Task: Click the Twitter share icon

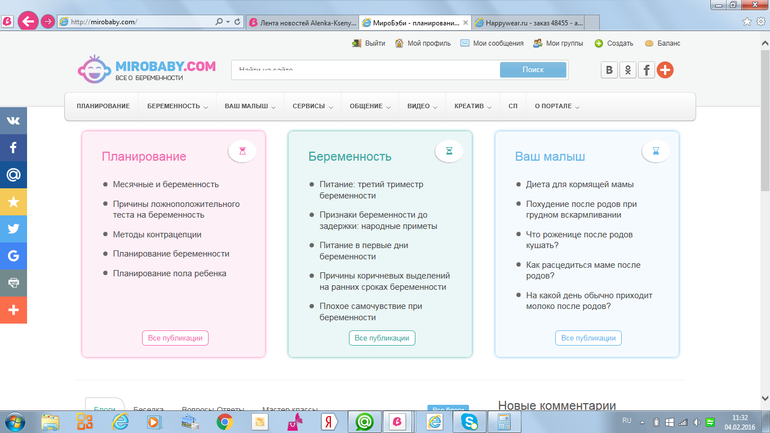Action: pyautogui.click(x=13, y=228)
